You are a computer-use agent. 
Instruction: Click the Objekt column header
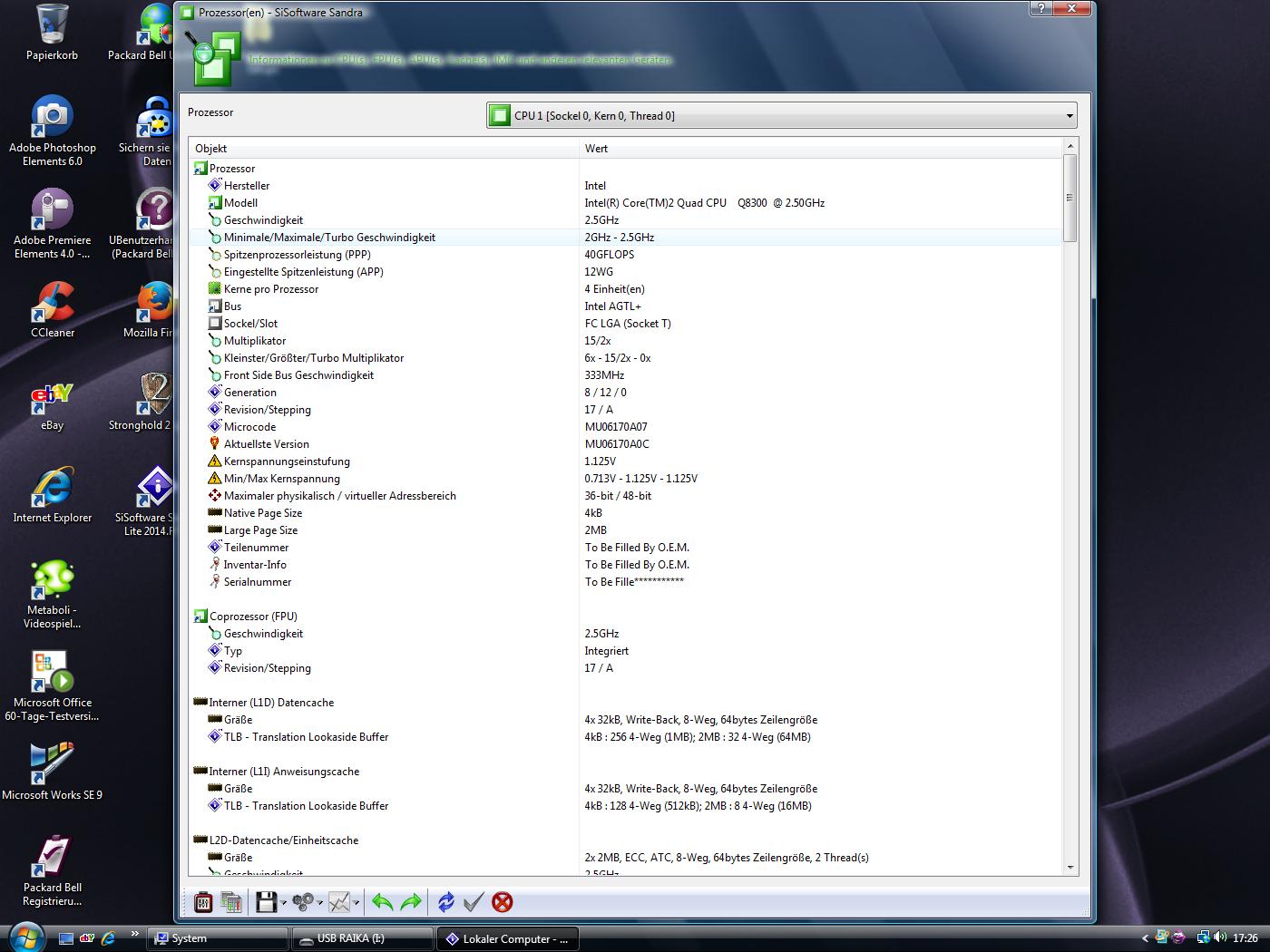384,149
